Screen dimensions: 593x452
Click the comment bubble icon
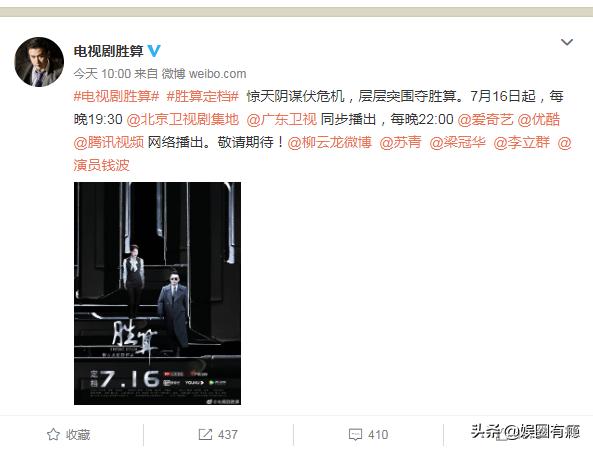click(x=355, y=435)
